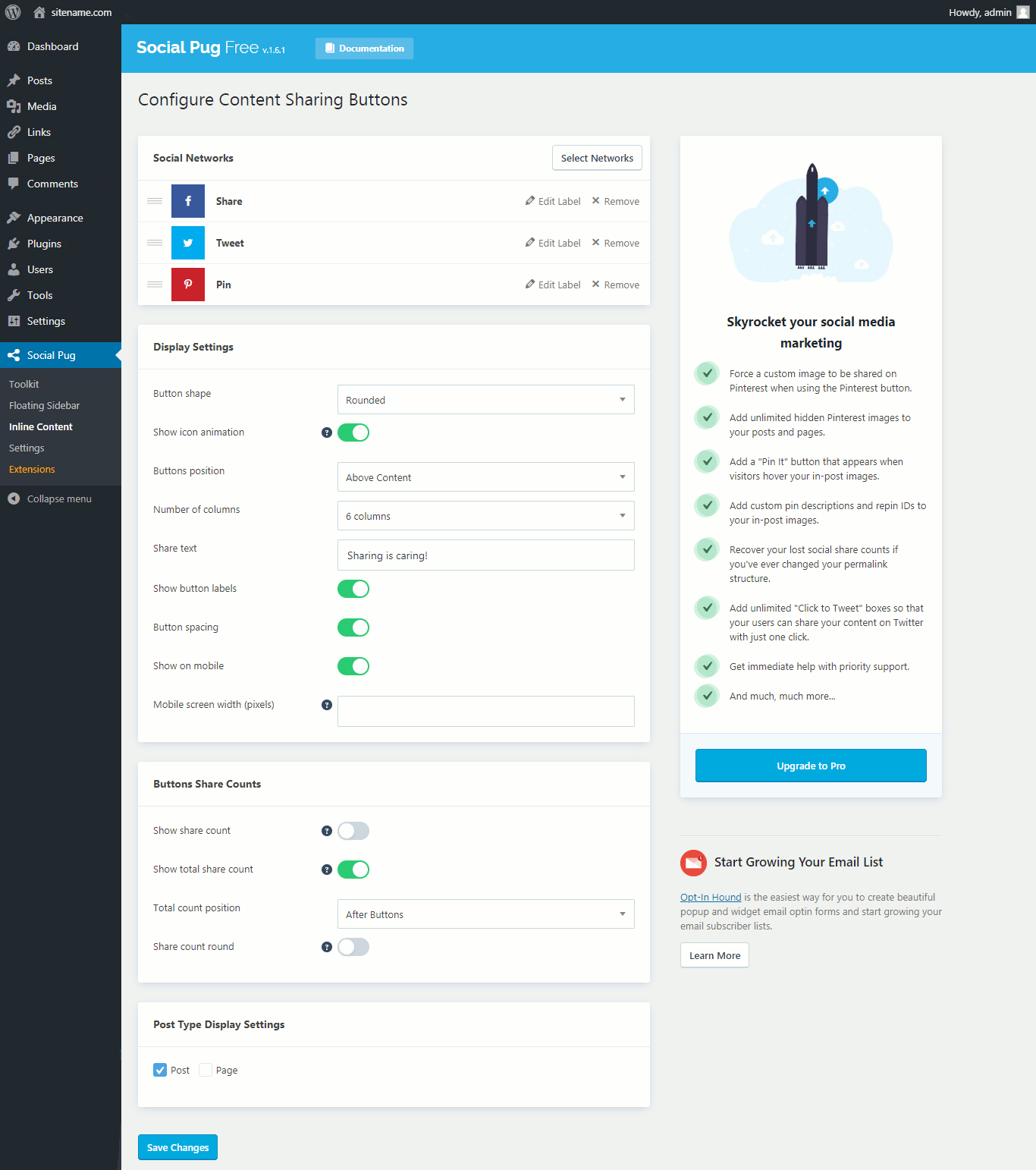Open Pages in admin sidebar
The width and height of the screenshot is (1036, 1170).
pyautogui.click(x=61, y=158)
